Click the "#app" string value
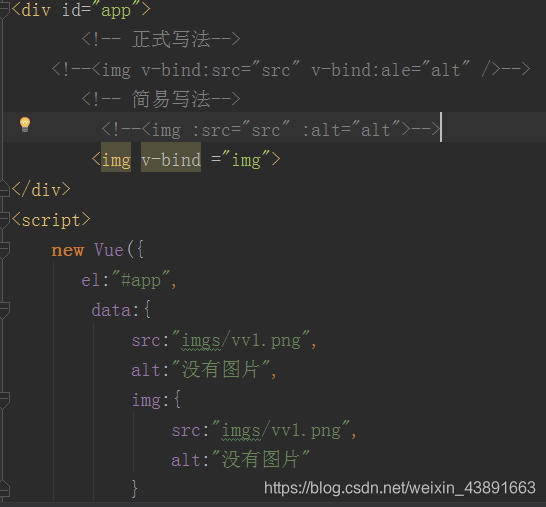Image resolution: width=546 pixels, height=507 pixels. [x=141, y=280]
